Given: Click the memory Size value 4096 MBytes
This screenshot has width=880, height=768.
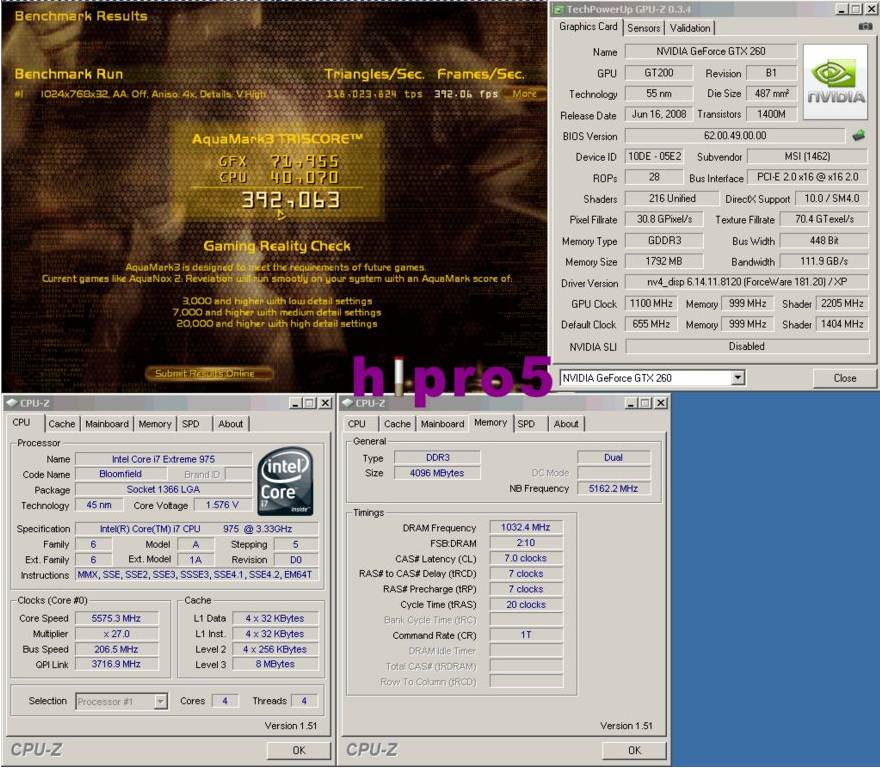Looking at the screenshot, I should [x=437, y=473].
